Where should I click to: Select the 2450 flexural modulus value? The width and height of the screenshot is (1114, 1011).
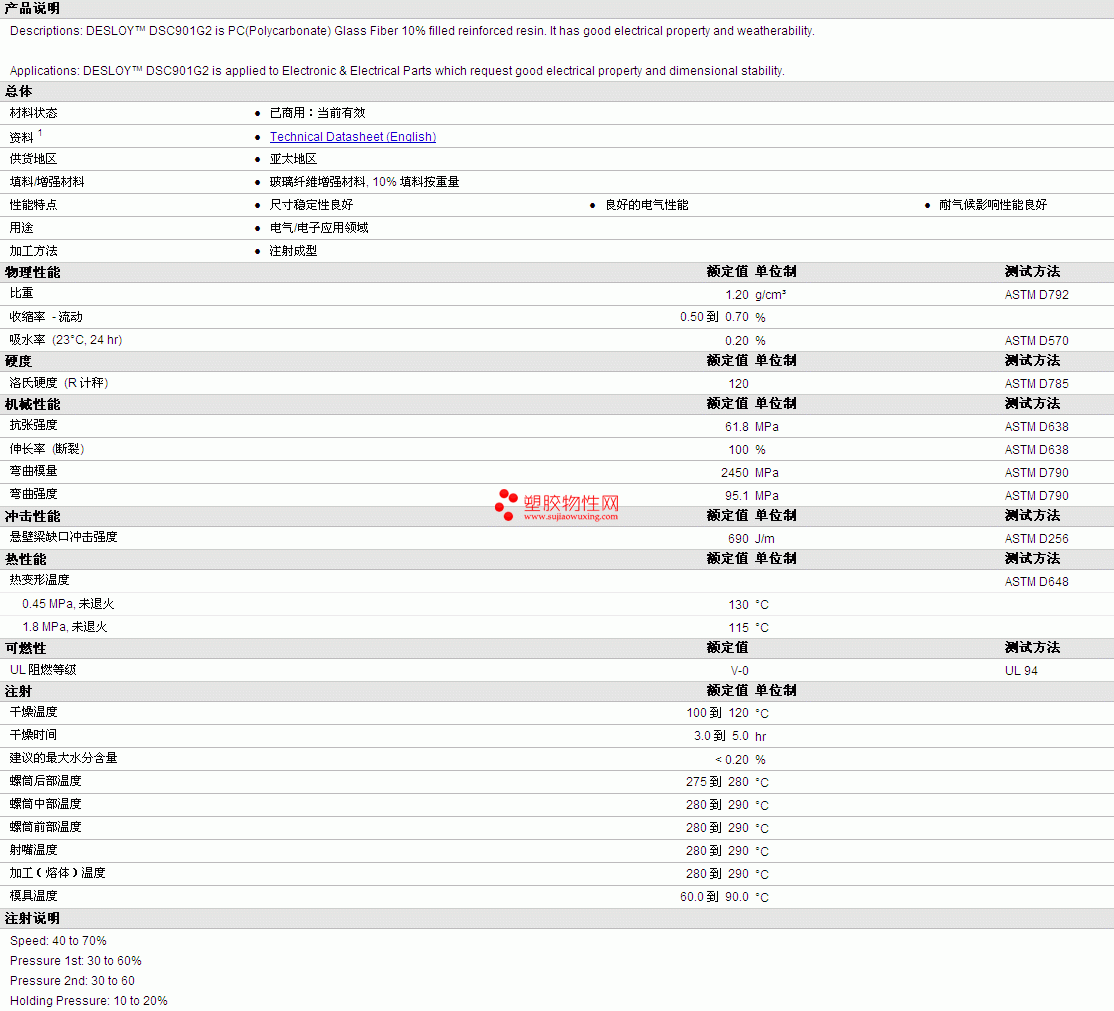735,473
